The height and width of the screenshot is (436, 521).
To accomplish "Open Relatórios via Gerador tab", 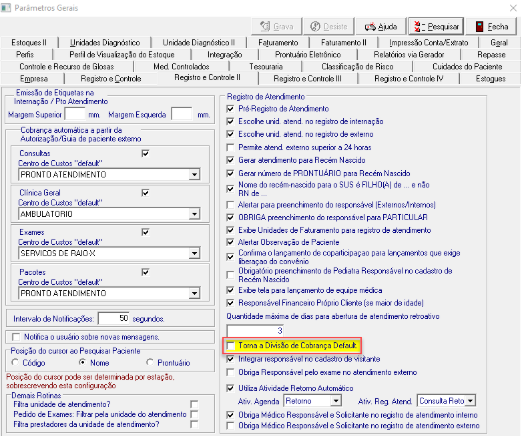I will 409,55.
